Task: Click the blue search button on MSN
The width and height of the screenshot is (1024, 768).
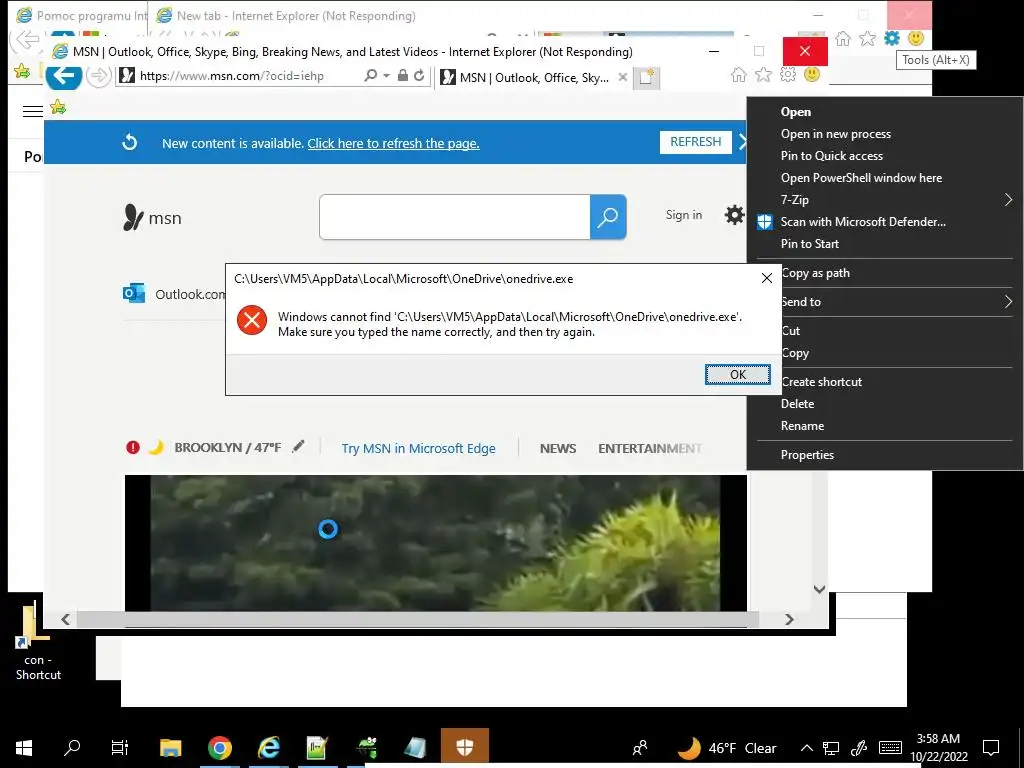Action: [608, 217]
